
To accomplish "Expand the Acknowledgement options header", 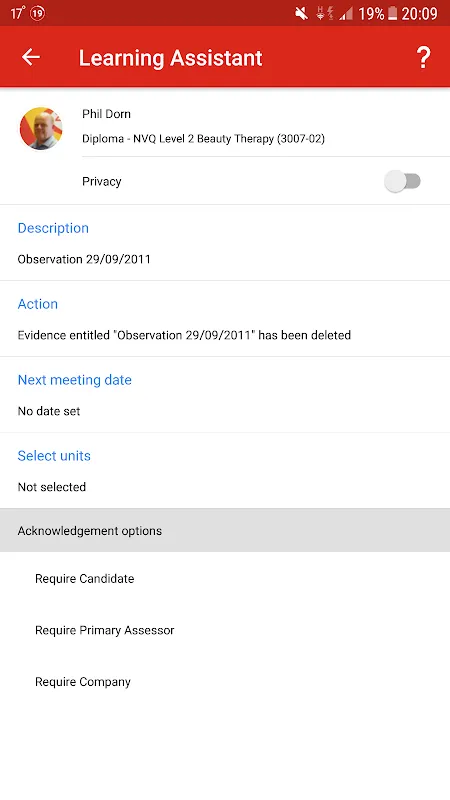I will [x=225, y=530].
